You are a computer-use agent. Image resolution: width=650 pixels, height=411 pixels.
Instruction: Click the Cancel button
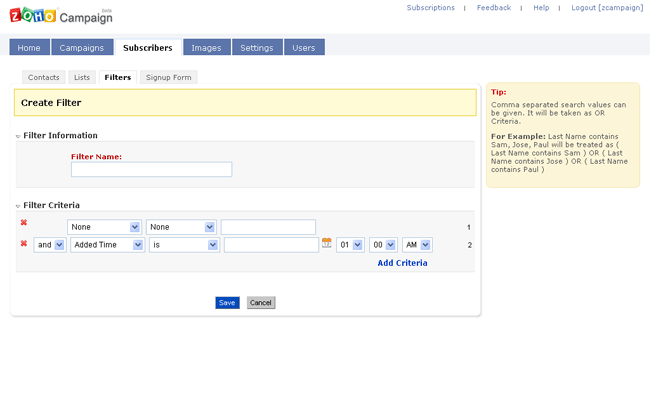260,302
